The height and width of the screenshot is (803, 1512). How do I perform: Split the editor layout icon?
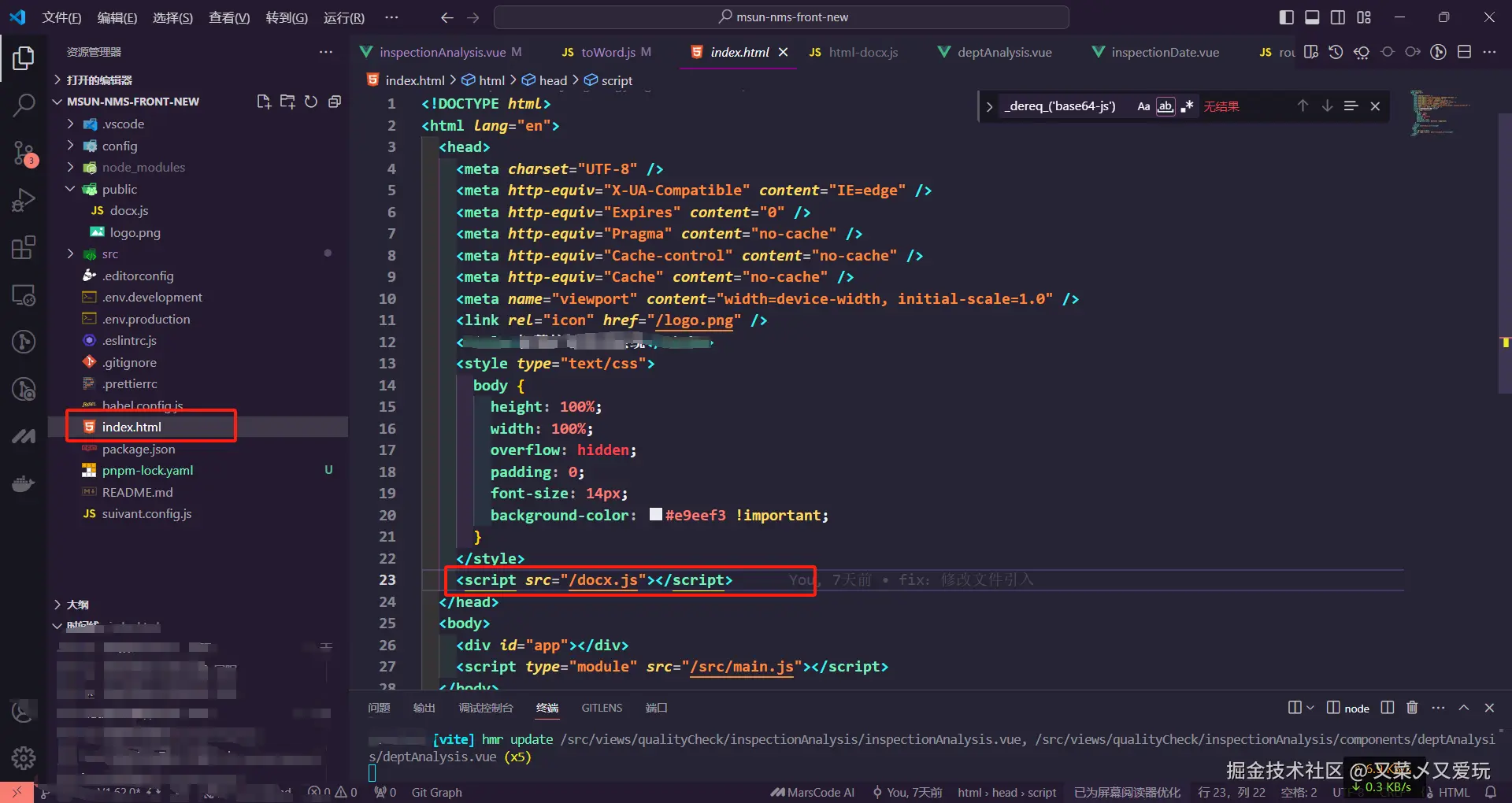pos(1464,52)
